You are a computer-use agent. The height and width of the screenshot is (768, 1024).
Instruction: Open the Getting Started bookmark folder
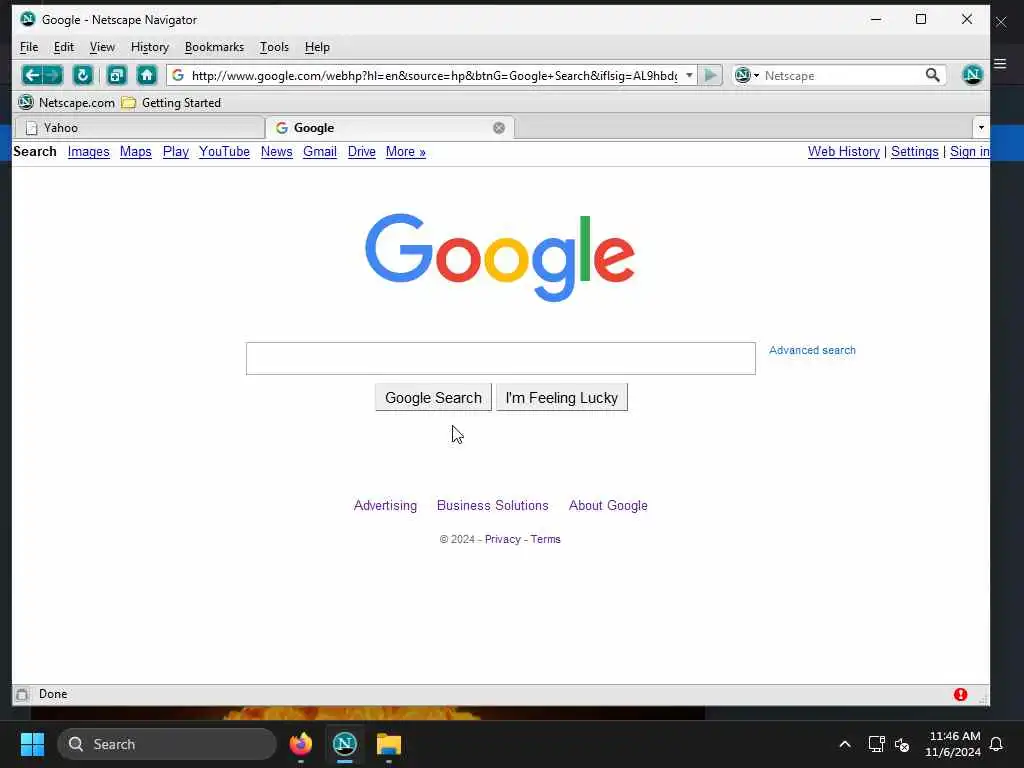tap(172, 103)
